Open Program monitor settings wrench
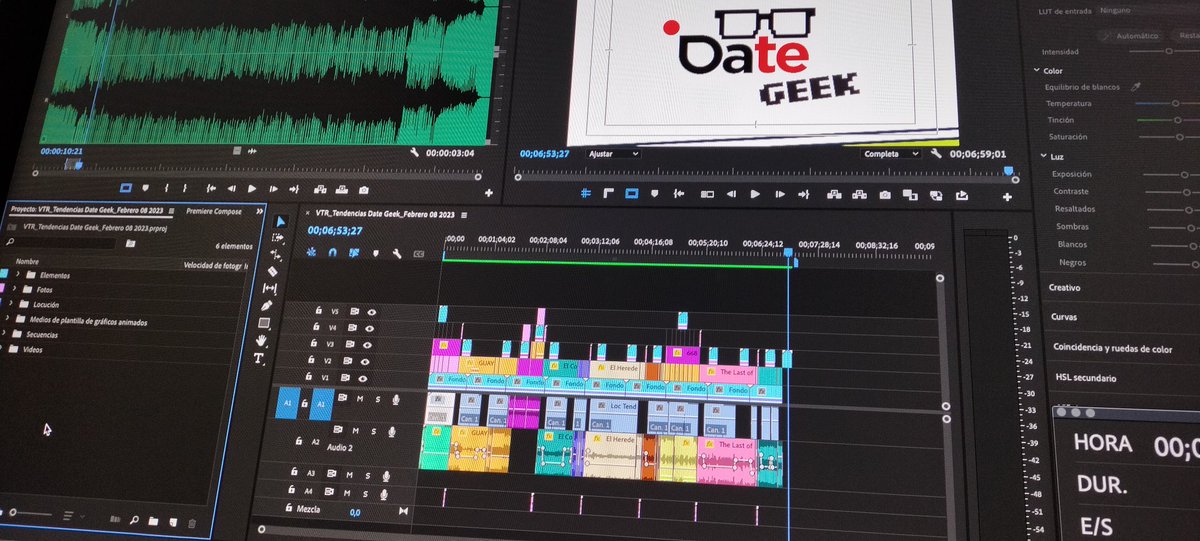The width and height of the screenshot is (1200, 541). (936, 154)
